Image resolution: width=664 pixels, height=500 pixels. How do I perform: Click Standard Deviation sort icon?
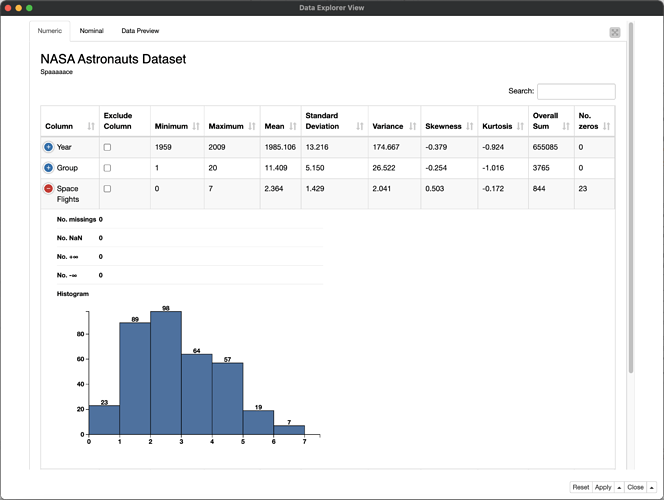[x=360, y=127]
